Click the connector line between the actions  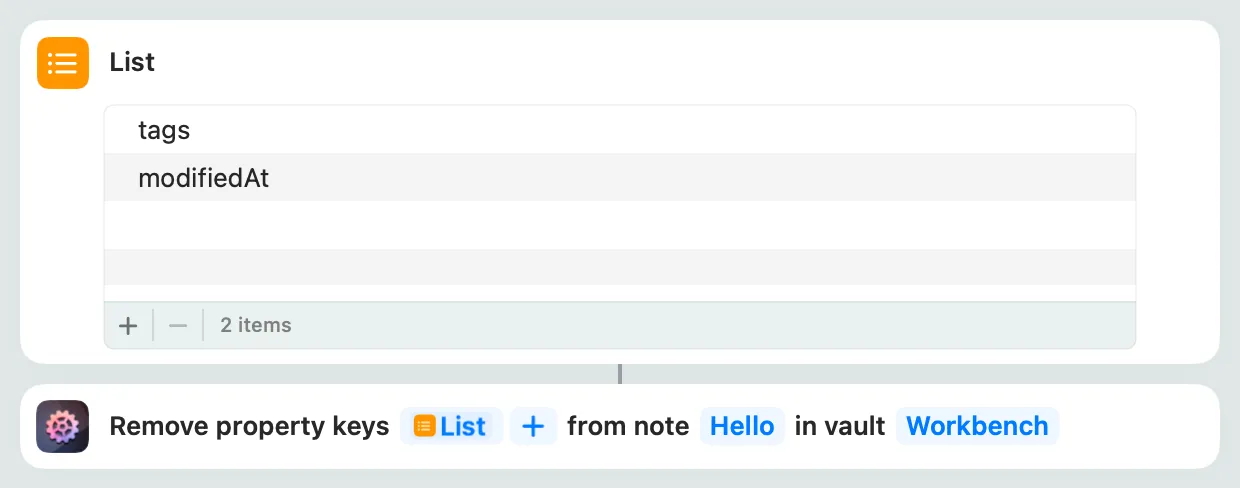pyautogui.click(x=620, y=374)
